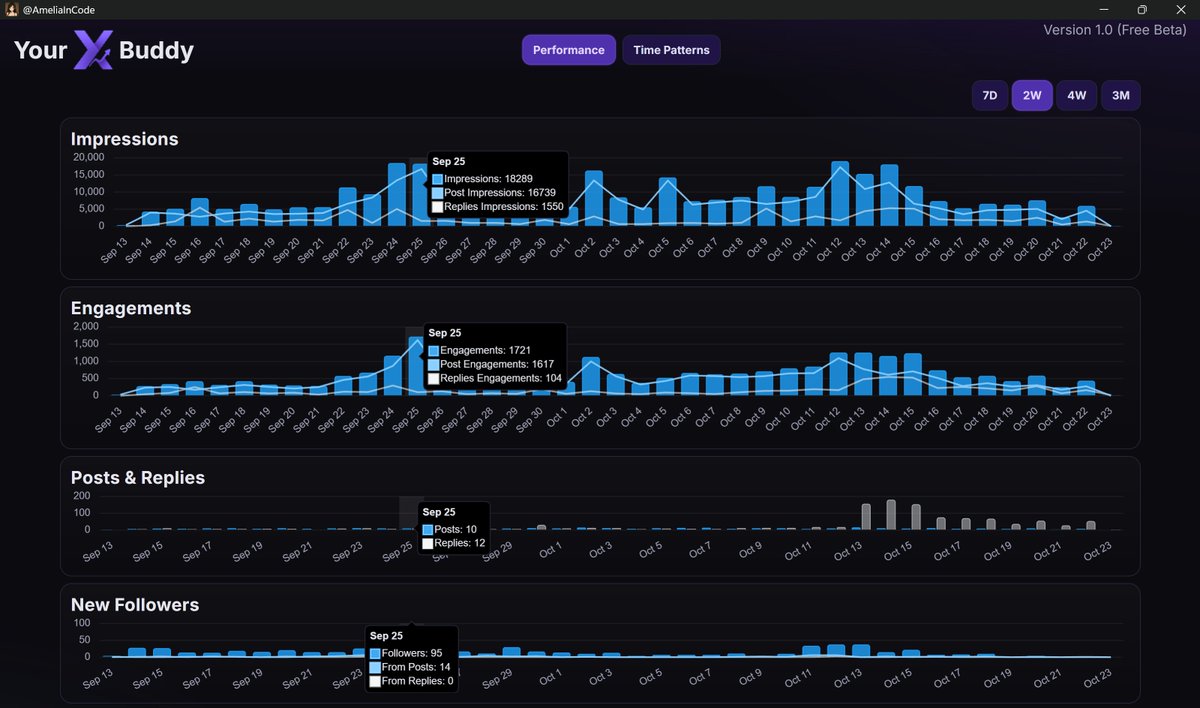
Task: Click the Oct 2 bar in Impressions chart
Action: coord(594,199)
